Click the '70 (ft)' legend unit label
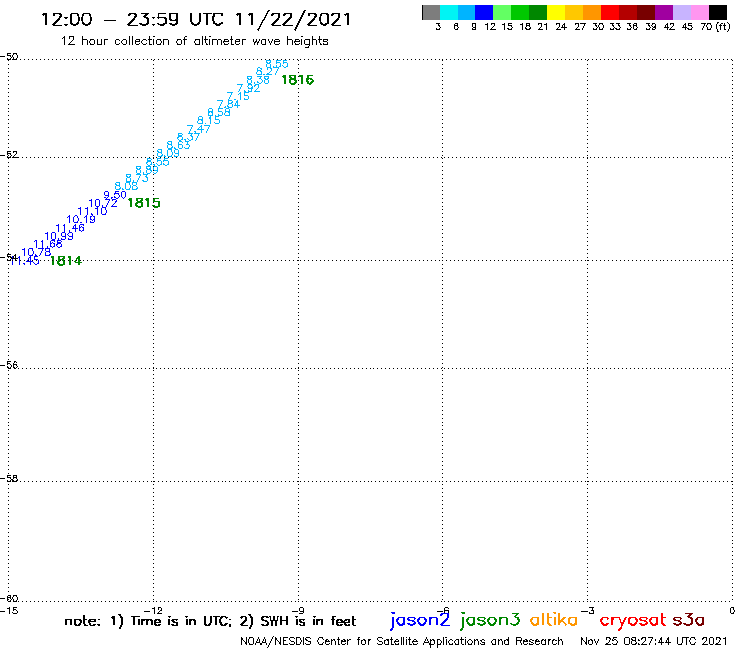Viewport: 740px width, 650px height. click(715, 27)
